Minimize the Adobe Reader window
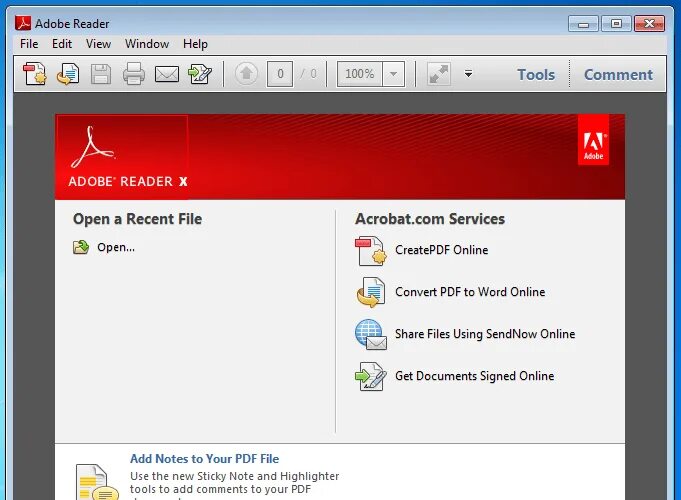The width and height of the screenshot is (681, 500). tap(583, 23)
